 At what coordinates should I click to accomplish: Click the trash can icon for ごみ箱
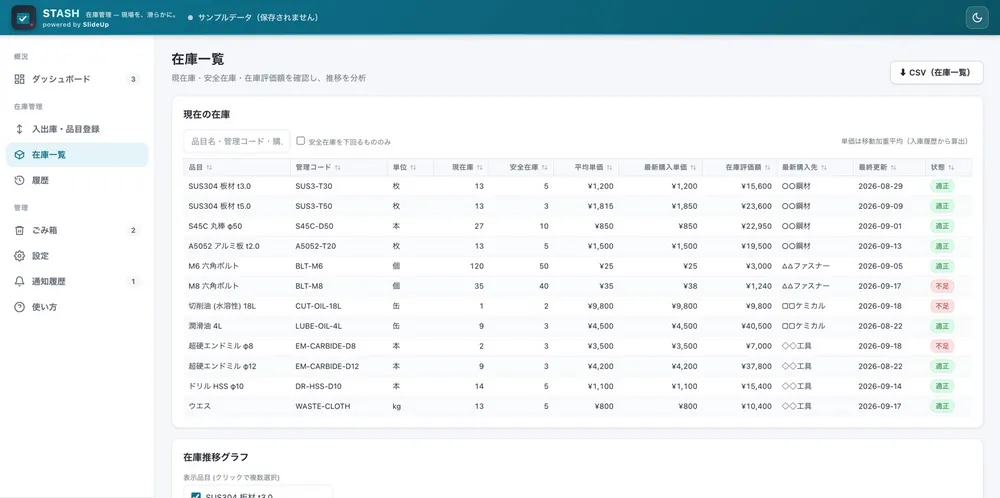coord(20,230)
